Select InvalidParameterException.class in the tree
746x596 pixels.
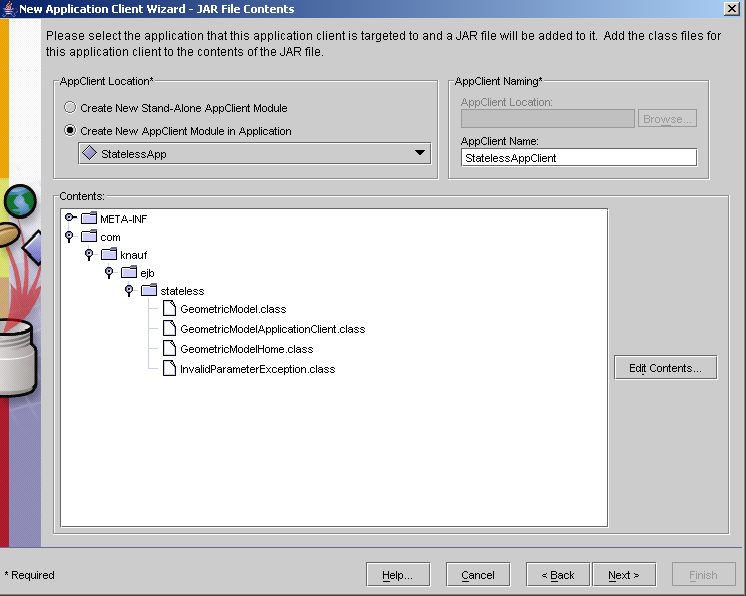point(257,369)
